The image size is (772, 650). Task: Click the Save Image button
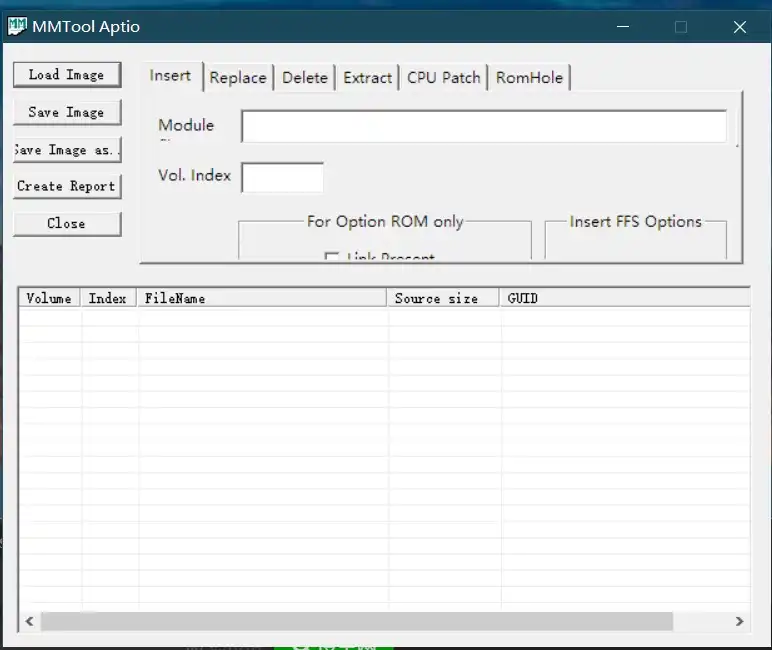tap(66, 112)
